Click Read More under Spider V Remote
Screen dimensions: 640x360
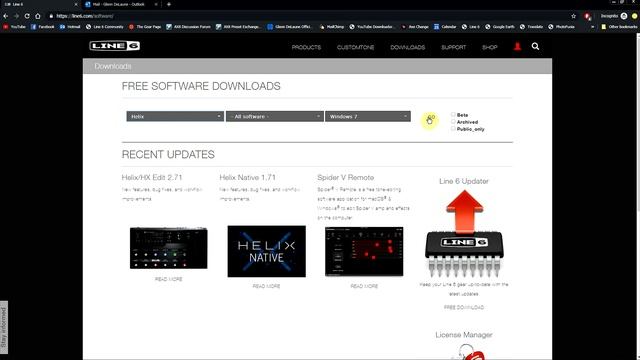(x=364, y=286)
